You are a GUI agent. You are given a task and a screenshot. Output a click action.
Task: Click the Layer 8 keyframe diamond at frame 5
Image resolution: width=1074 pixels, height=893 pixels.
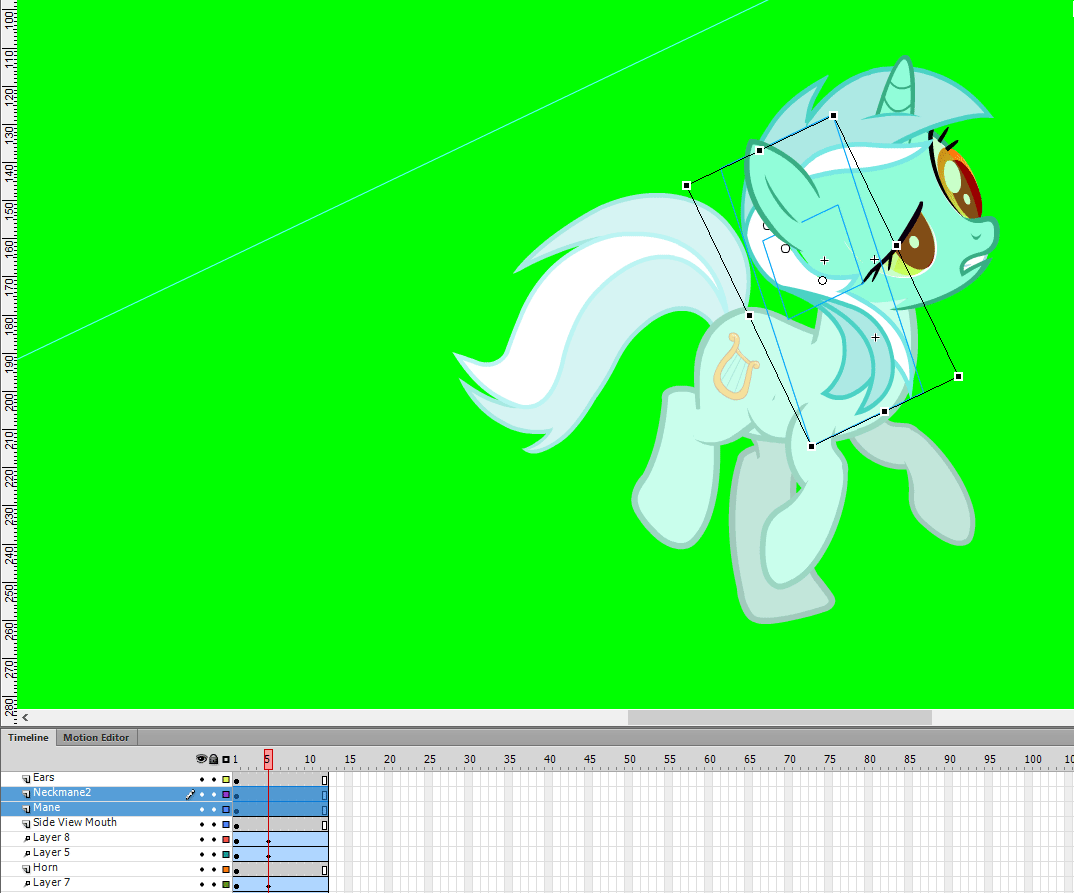[x=268, y=842]
